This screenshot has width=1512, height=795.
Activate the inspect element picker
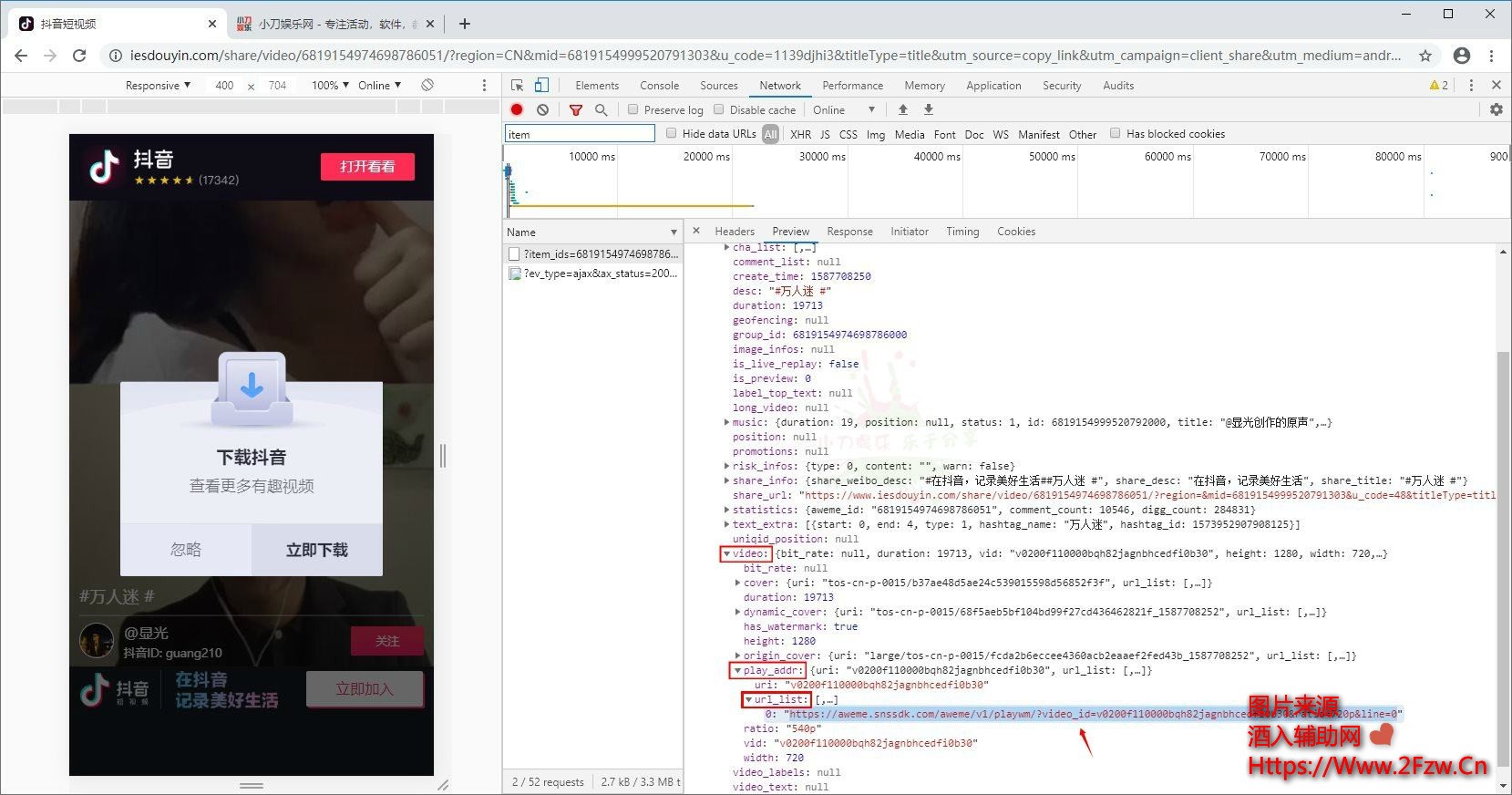517,85
